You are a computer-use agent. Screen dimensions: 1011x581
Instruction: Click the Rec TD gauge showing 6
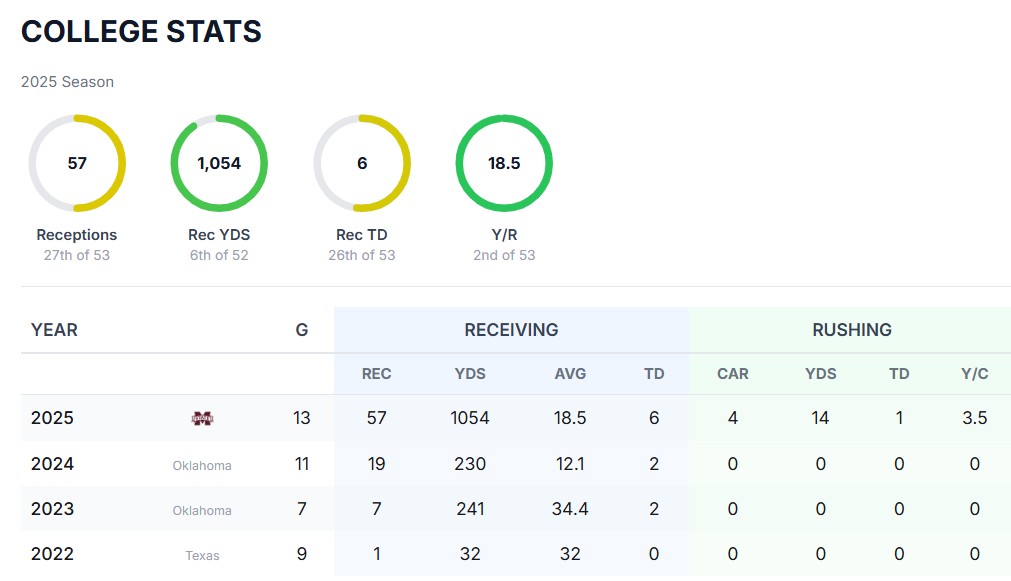pyautogui.click(x=362, y=164)
